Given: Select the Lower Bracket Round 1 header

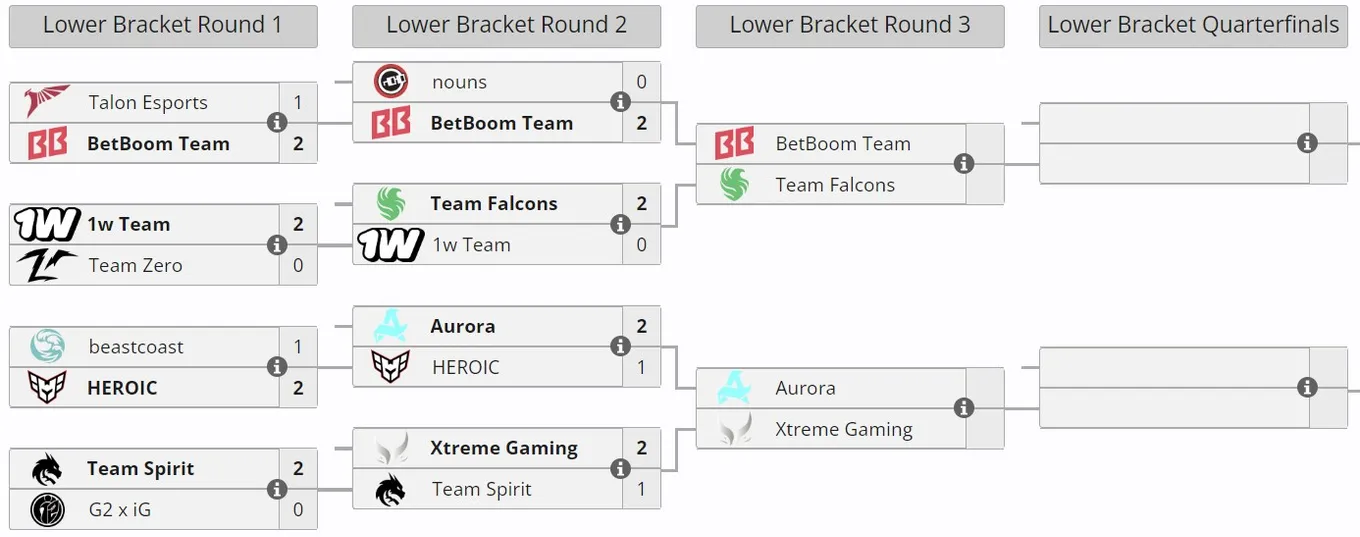Looking at the screenshot, I should click(163, 26).
